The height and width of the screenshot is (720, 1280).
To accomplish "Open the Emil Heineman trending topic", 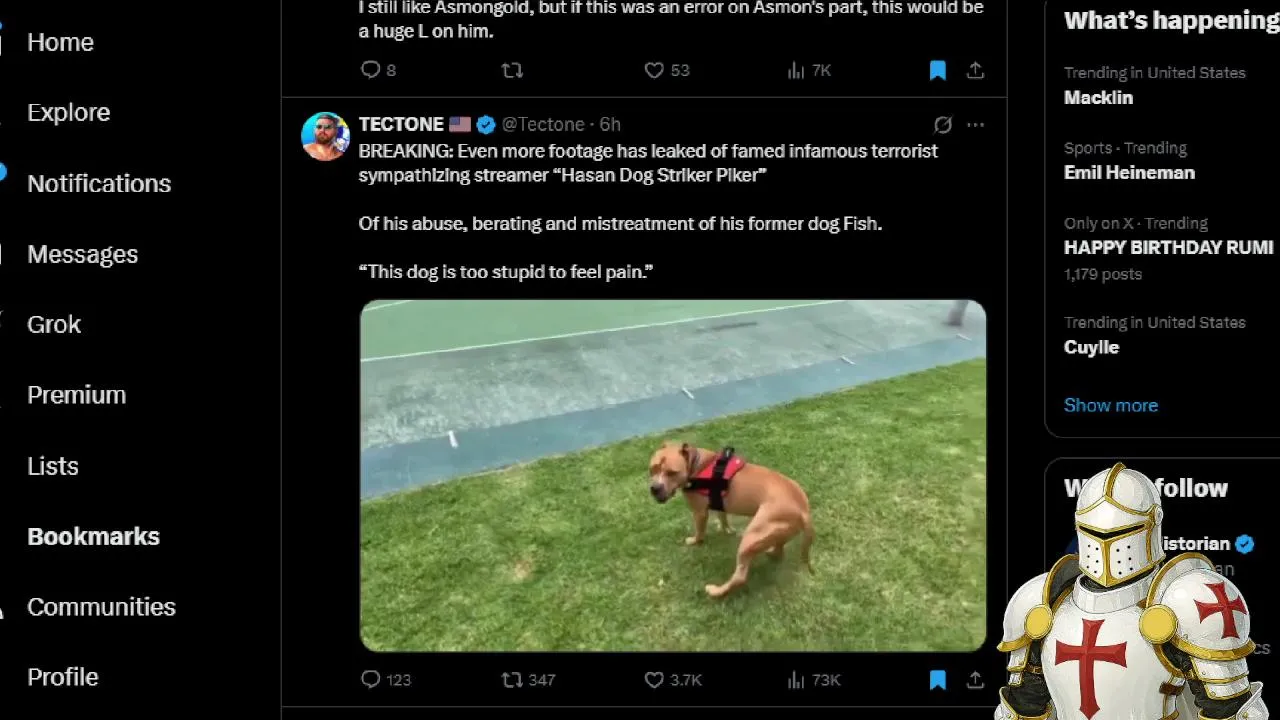I will pyautogui.click(x=1129, y=172).
